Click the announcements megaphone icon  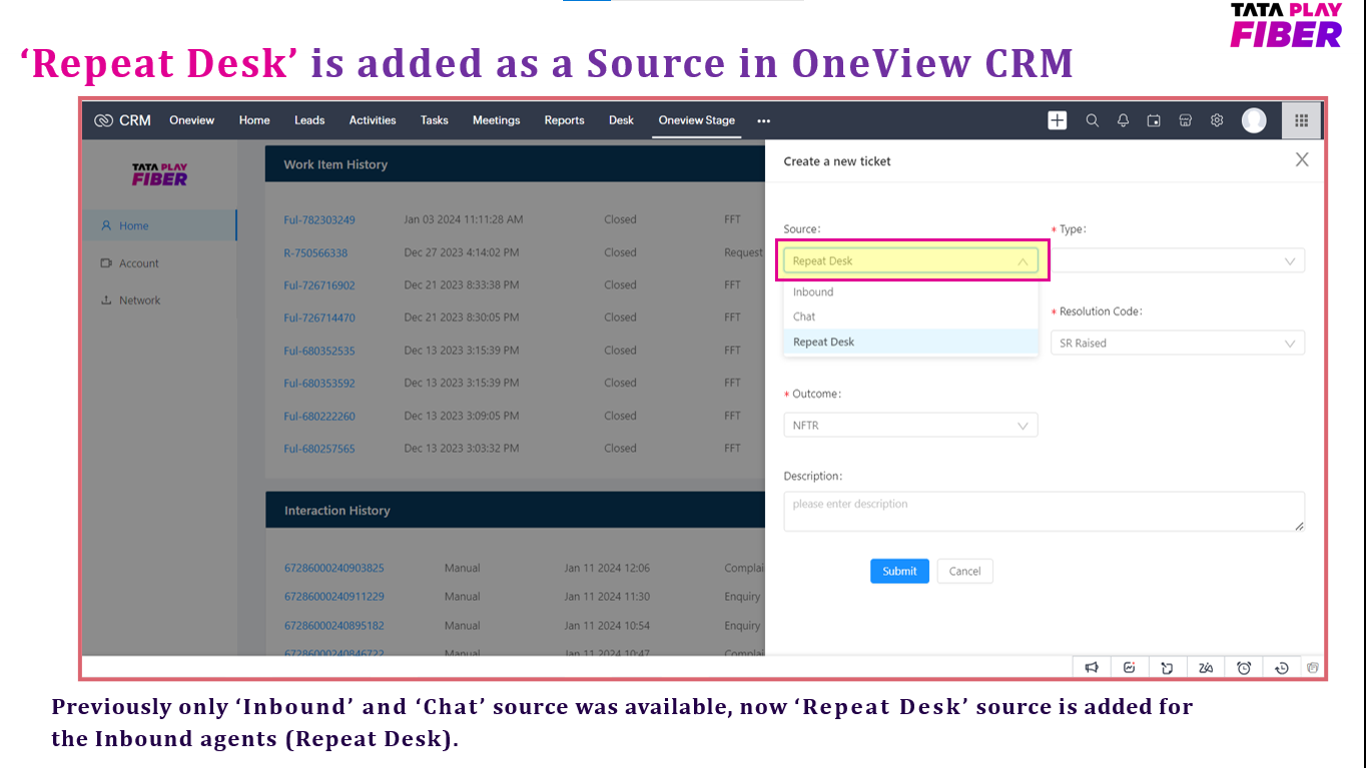pos(1092,667)
